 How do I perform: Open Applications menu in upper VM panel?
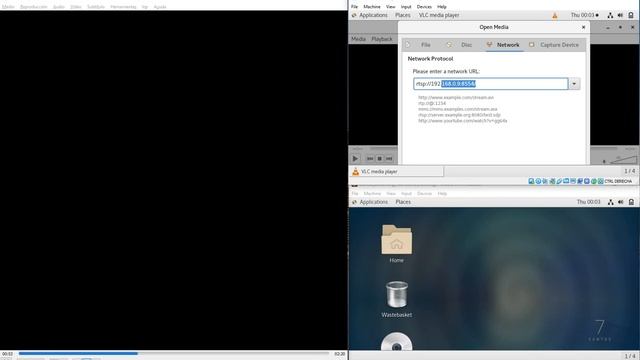[370, 15]
